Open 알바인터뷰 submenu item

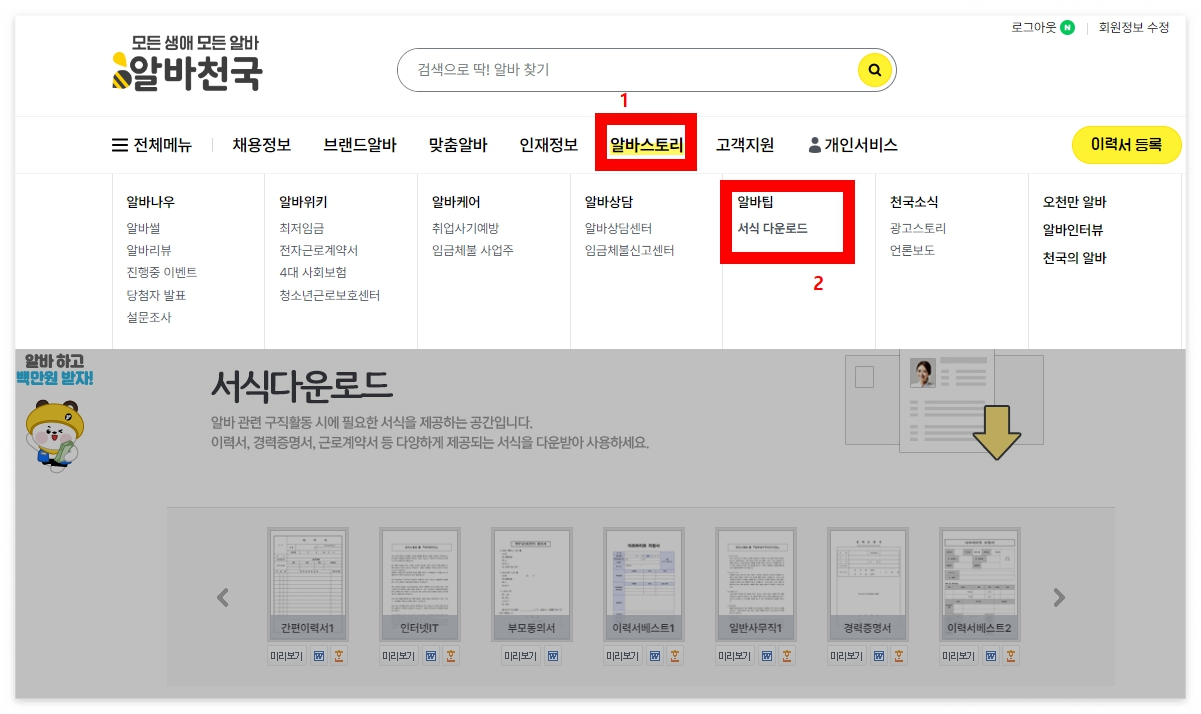tap(1073, 230)
